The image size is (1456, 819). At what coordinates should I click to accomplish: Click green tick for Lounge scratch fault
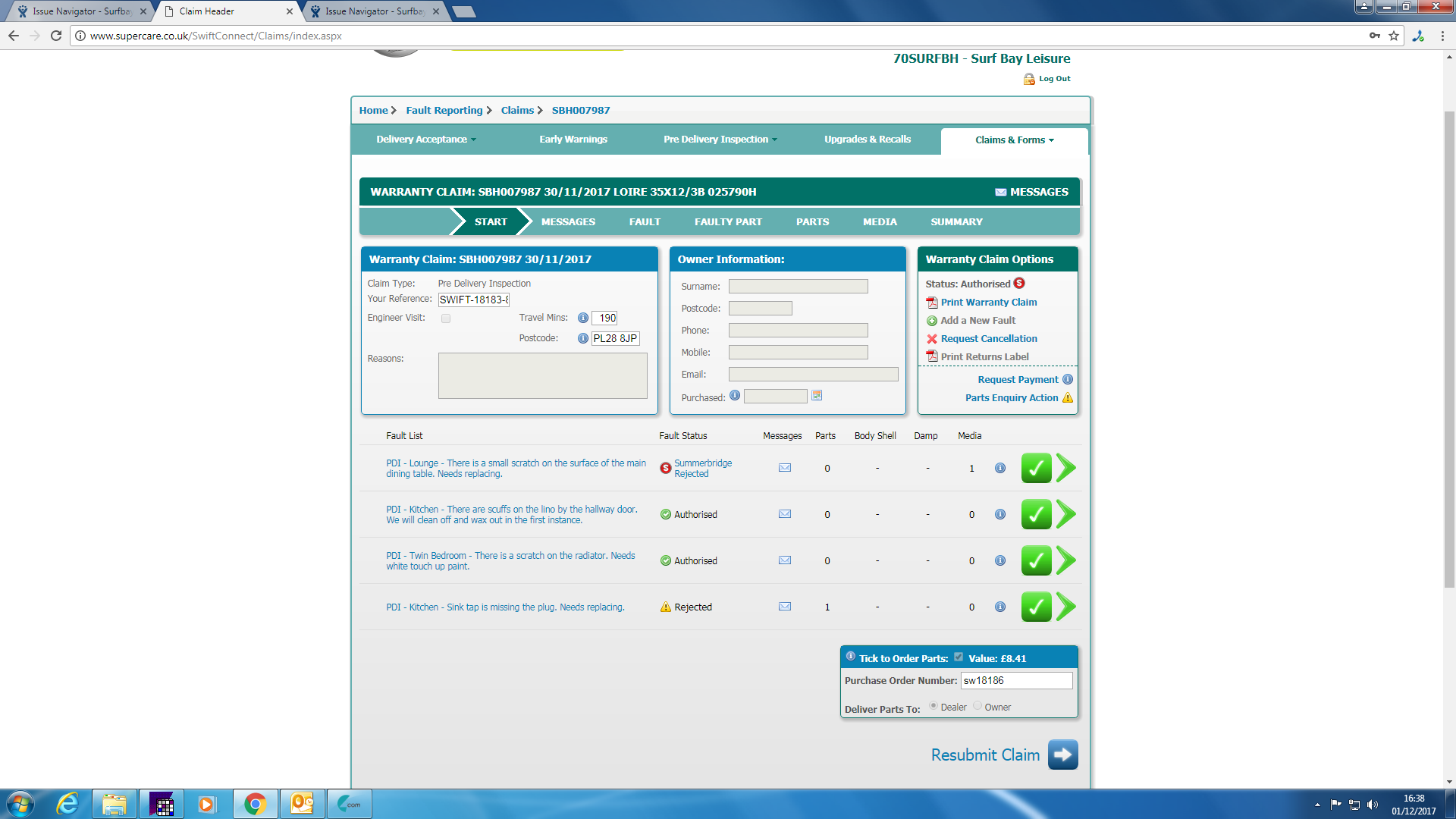pos(1036,469)
